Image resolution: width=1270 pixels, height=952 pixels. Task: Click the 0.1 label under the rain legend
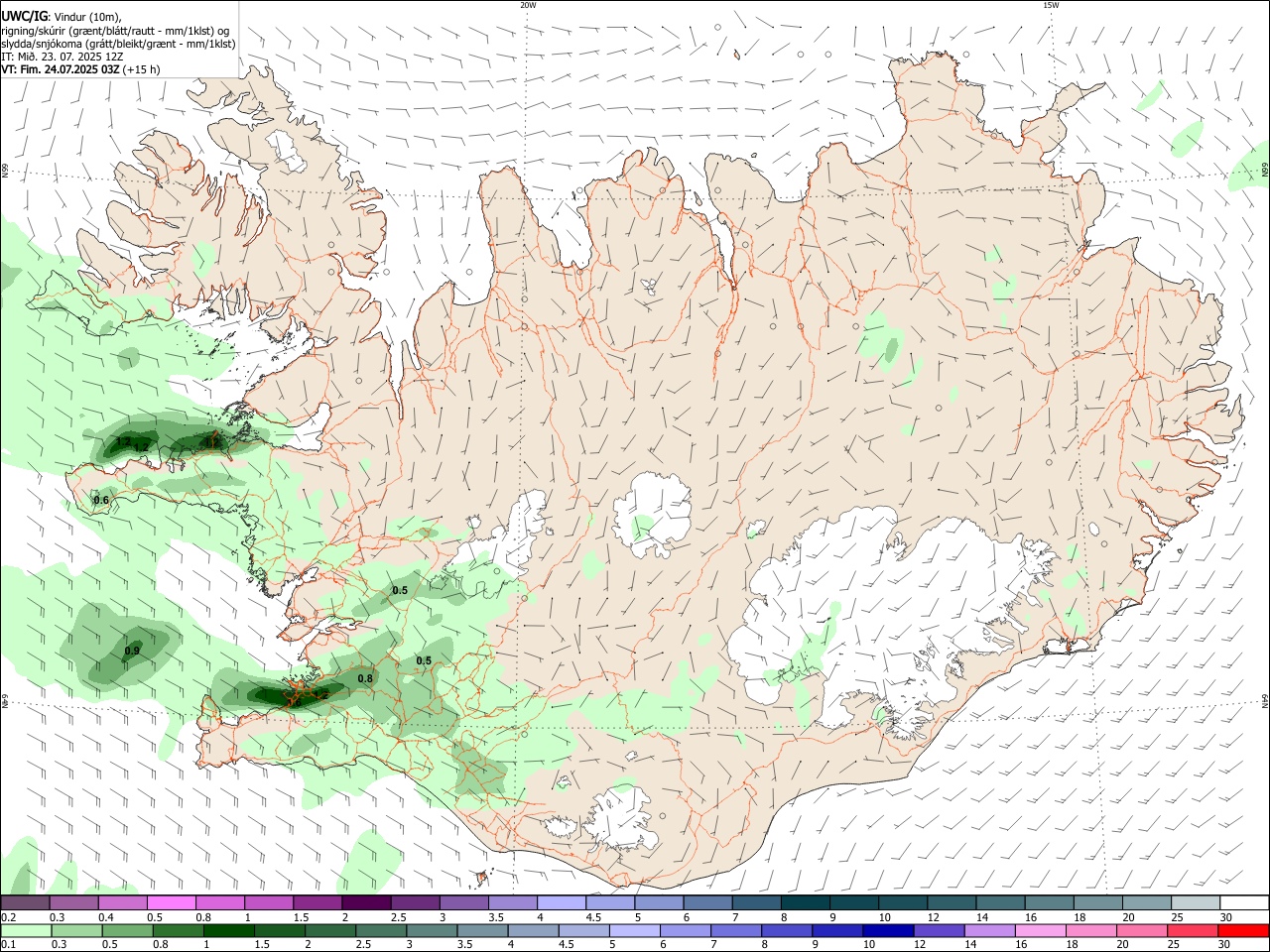tap(8, 944)
